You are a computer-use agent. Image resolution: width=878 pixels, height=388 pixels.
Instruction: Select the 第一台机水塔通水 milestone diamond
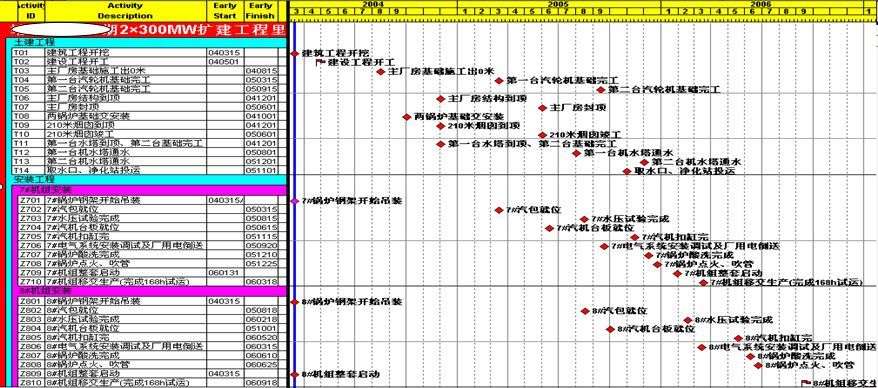[x=577, y=153]
